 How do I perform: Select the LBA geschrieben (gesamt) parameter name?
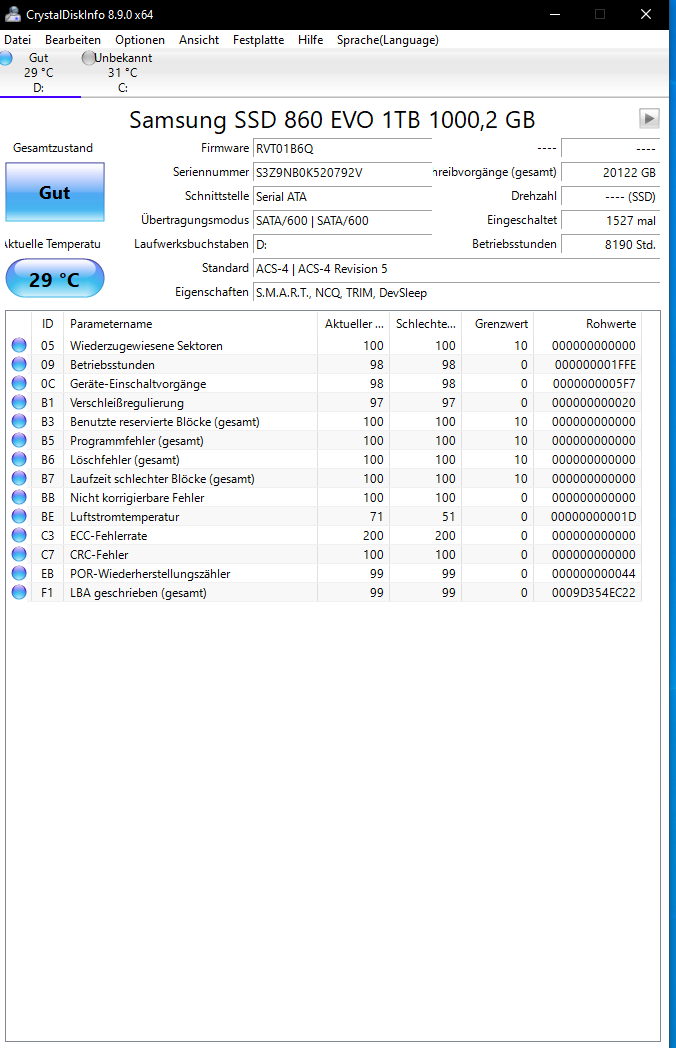[x=138, y=593]
